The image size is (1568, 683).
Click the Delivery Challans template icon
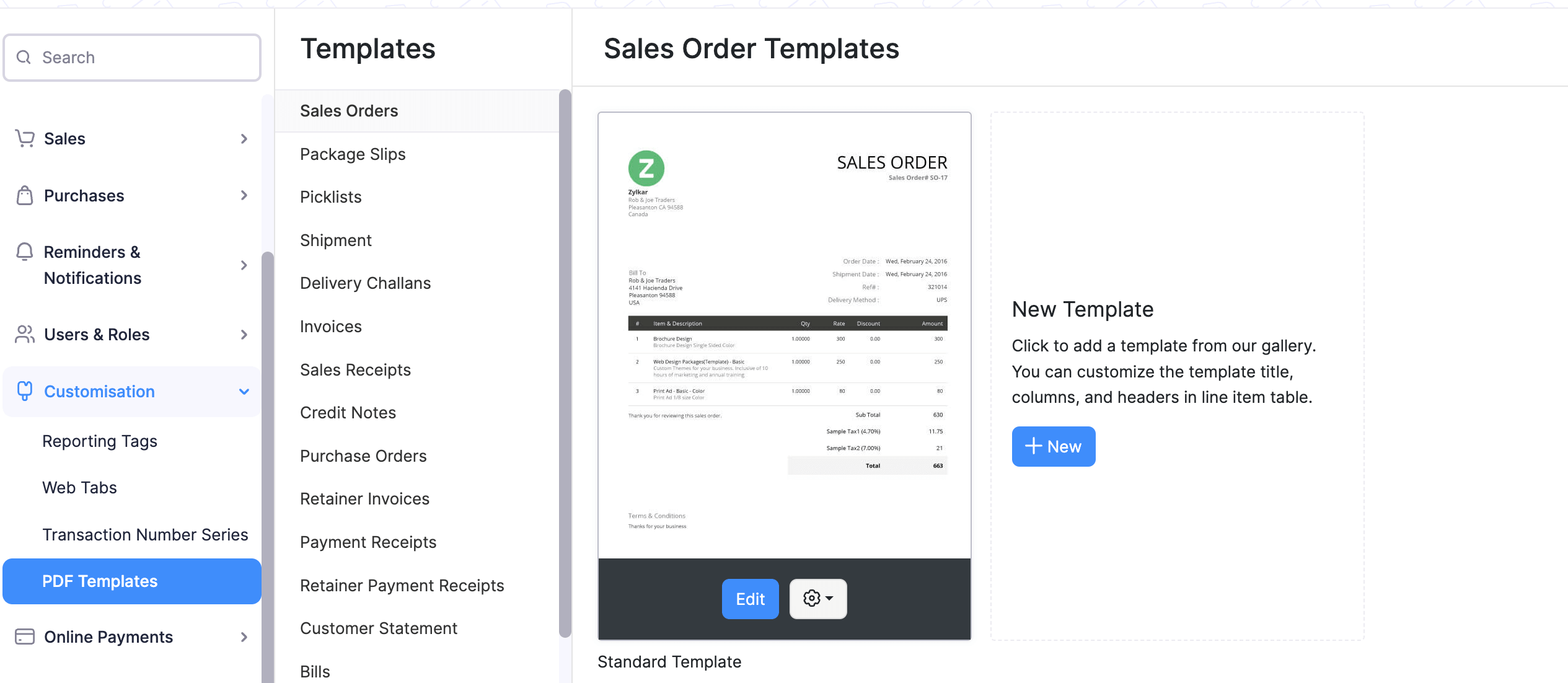tap(366, 283)
